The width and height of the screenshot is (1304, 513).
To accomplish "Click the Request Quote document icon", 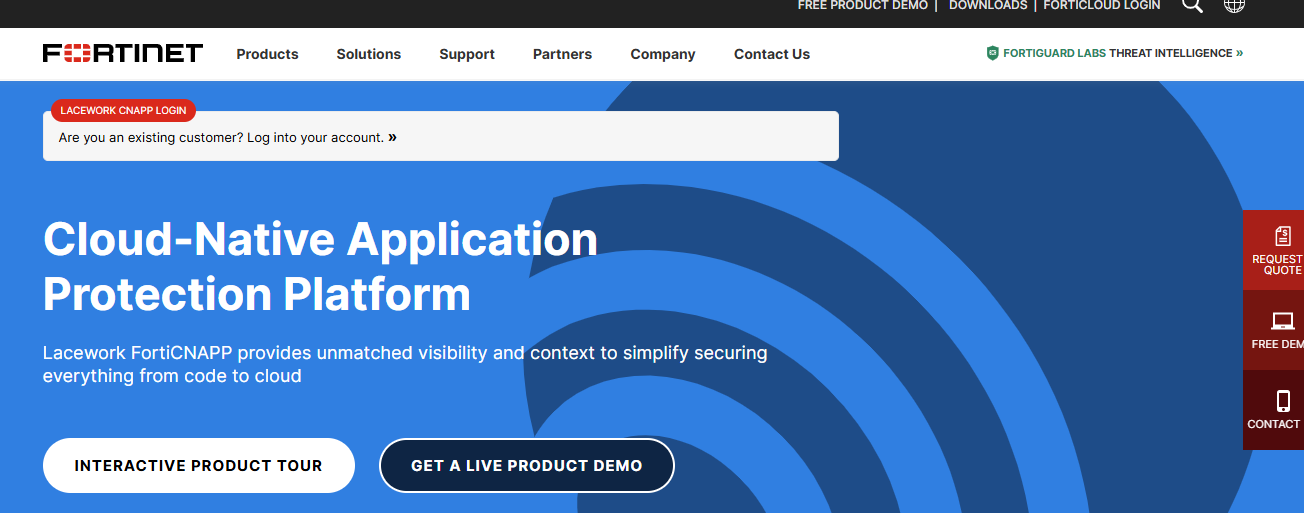I will pyautogui.click(x=1283, y=236).
